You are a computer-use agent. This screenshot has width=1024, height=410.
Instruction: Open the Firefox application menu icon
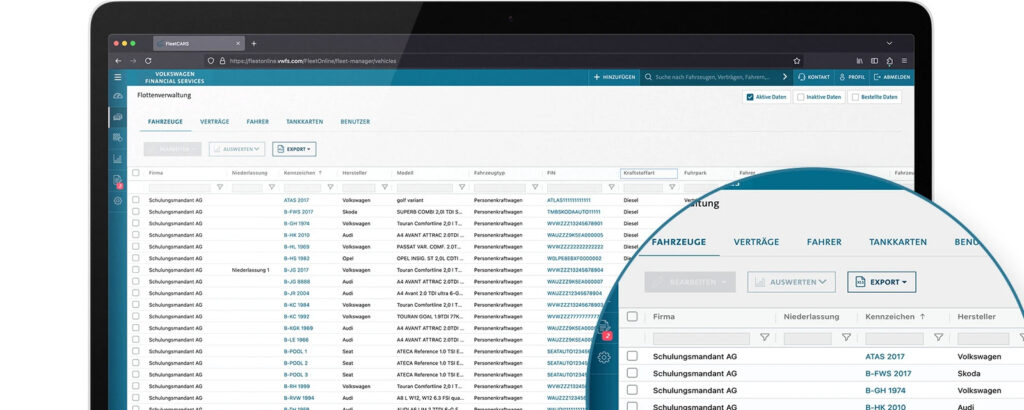(904, 61)
